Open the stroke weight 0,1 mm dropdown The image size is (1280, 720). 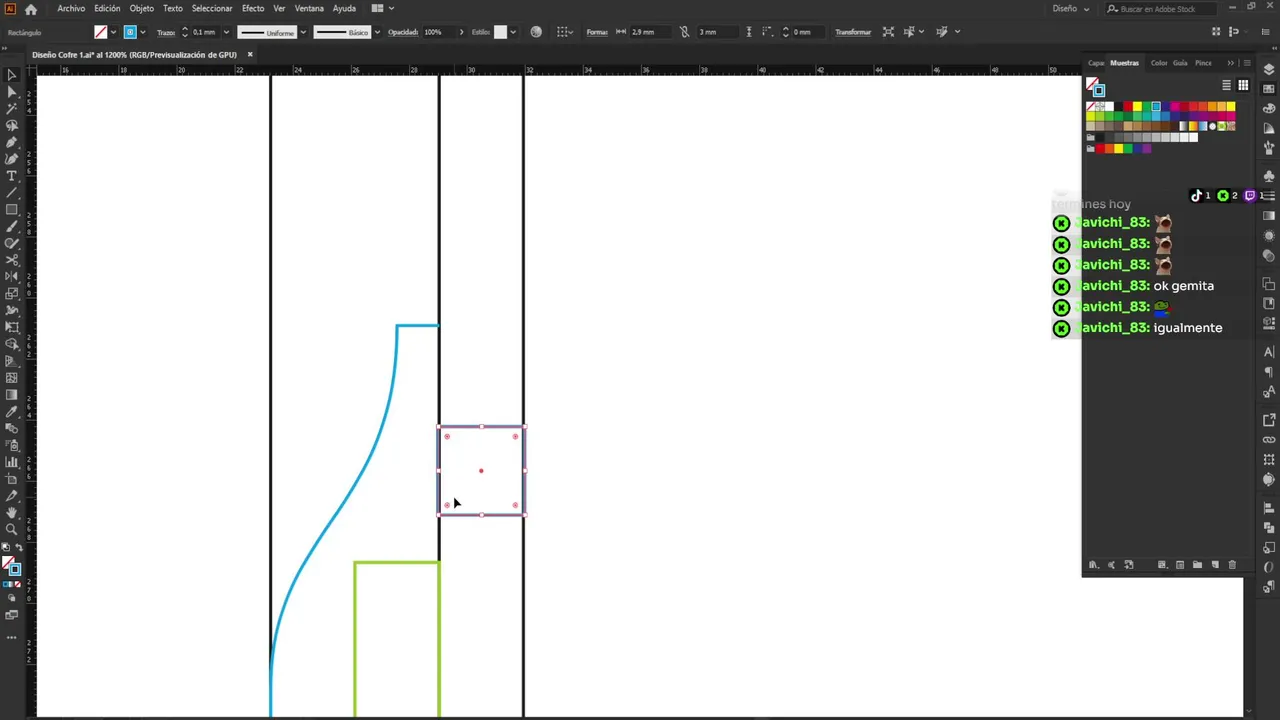click(226, 32)
